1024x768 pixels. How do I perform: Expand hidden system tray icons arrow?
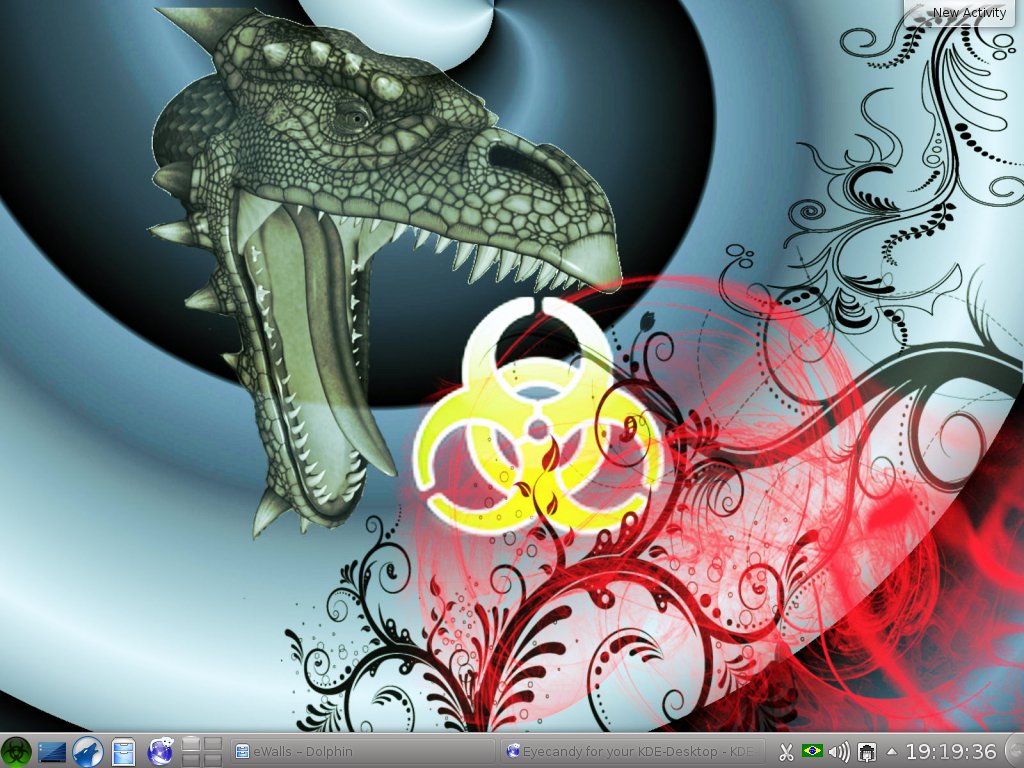(891, 752)
